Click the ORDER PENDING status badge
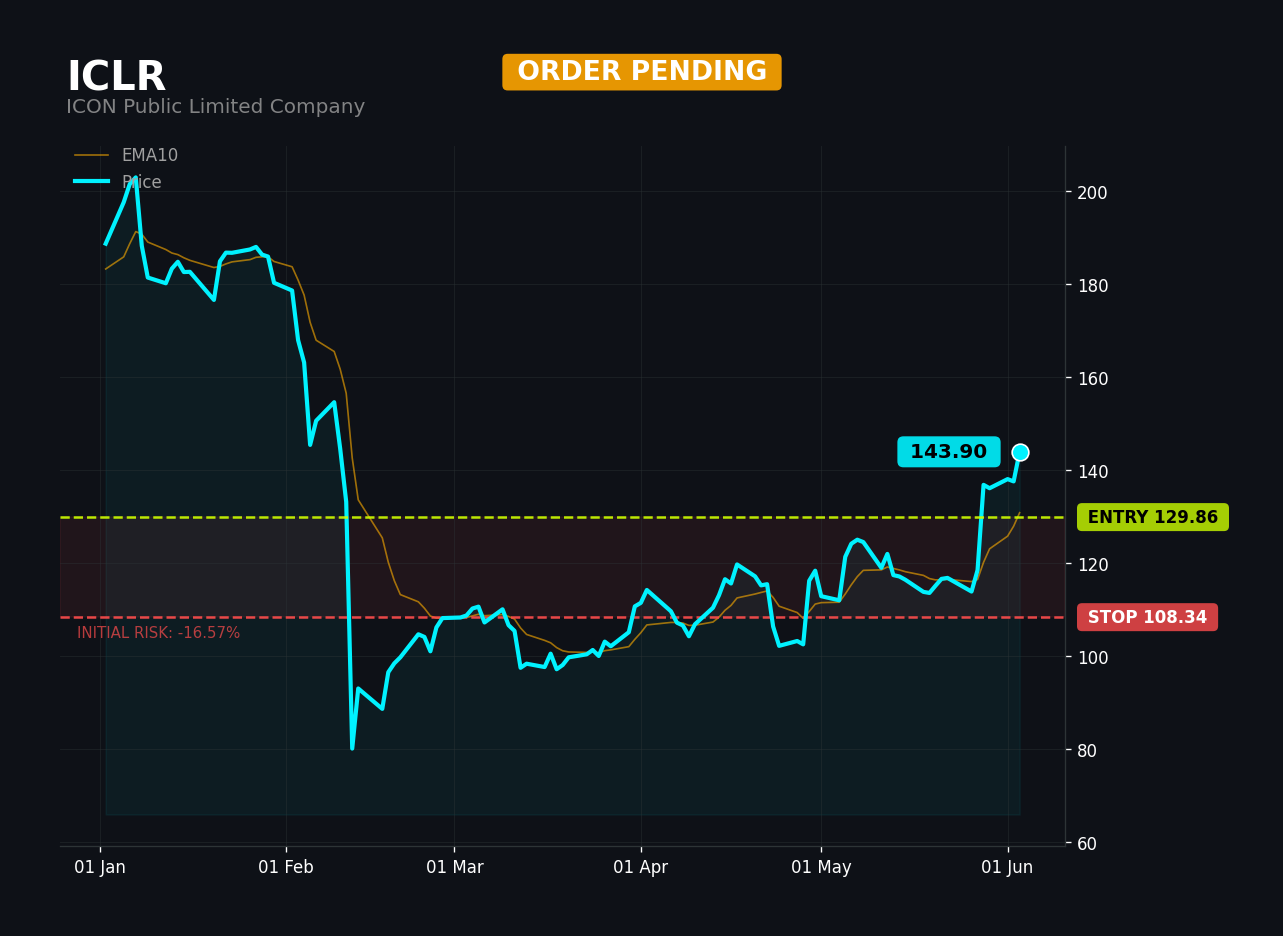 coord(642,72)
